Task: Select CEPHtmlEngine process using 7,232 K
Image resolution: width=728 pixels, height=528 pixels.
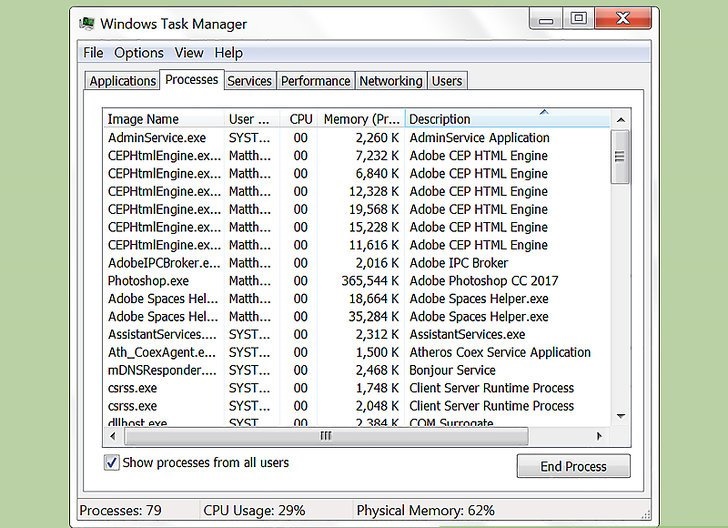Action: [x=357, y=156]
